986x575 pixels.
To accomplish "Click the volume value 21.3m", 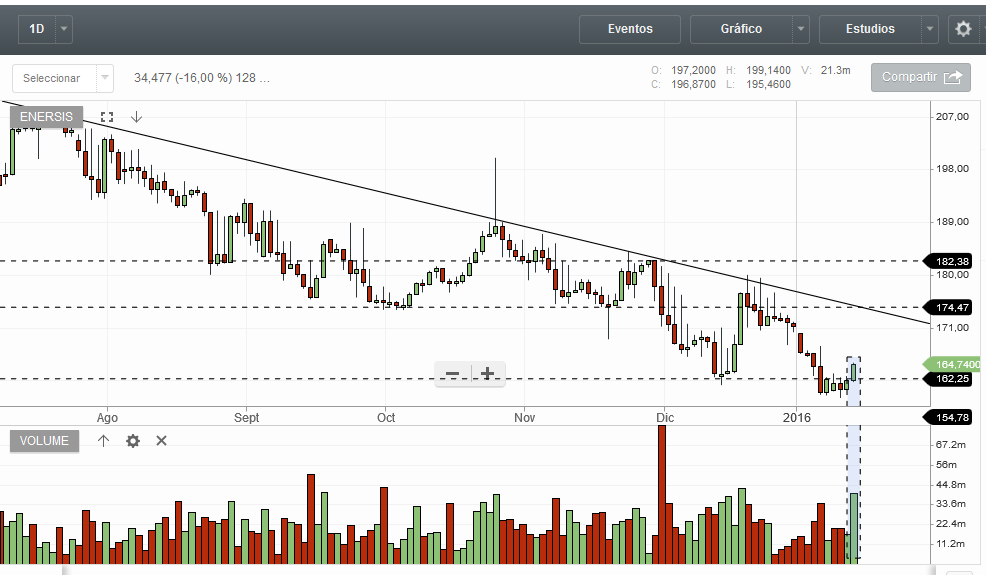I will click(x=835, y=70).
